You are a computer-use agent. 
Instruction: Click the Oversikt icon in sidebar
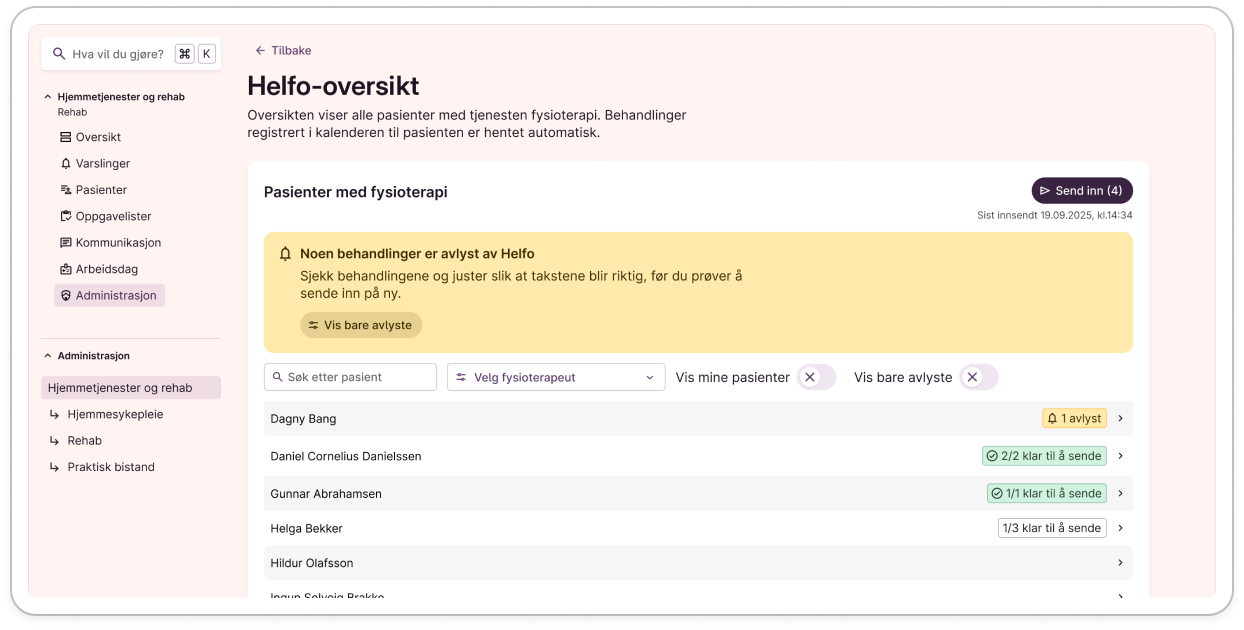tap(66, 137)
